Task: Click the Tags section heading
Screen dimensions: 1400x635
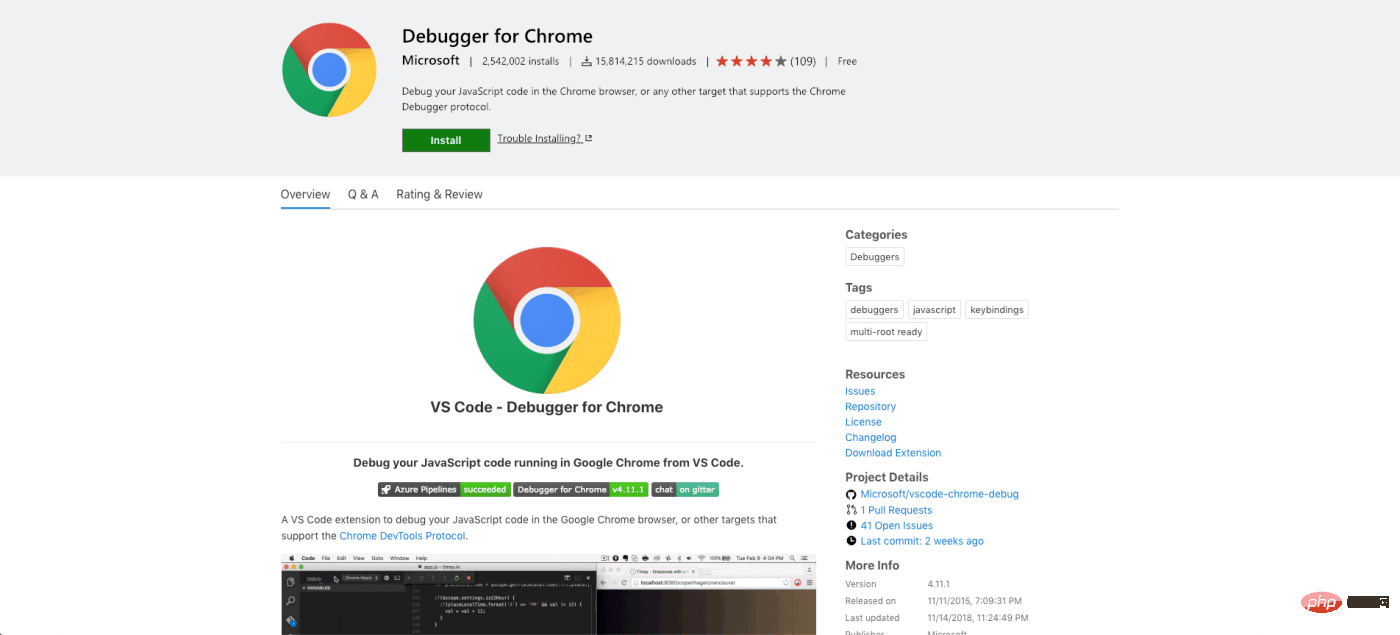Action: [859, 288]
